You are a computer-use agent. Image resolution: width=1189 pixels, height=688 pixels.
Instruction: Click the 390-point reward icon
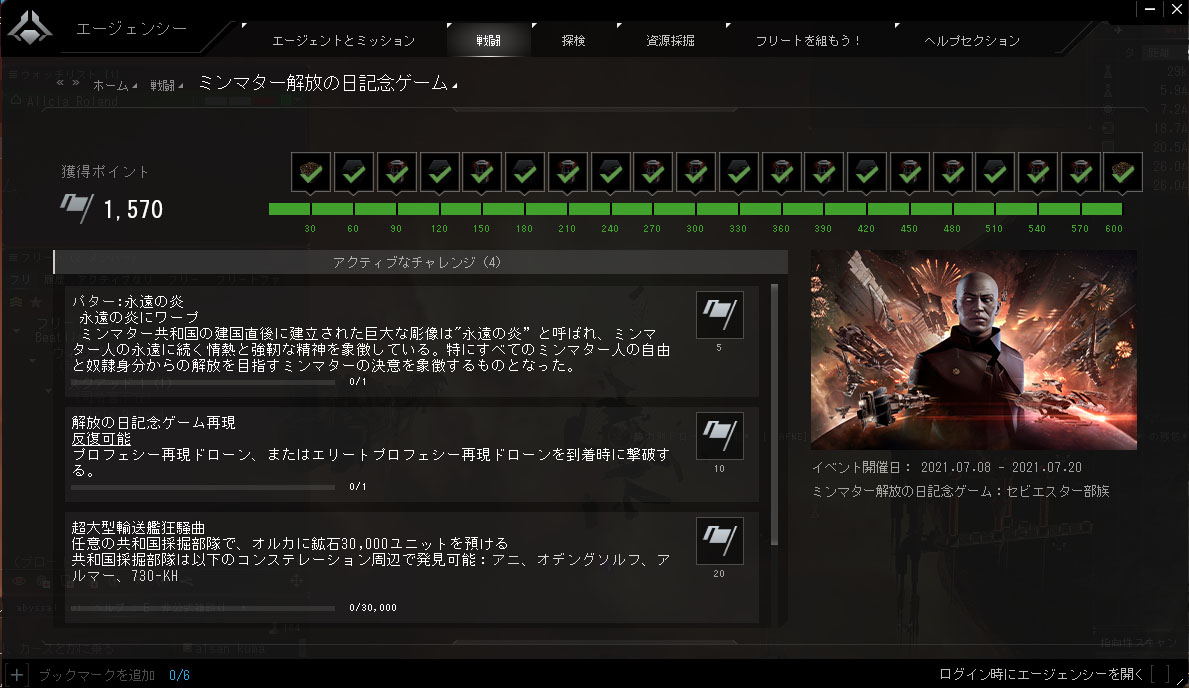coord(824,172)
